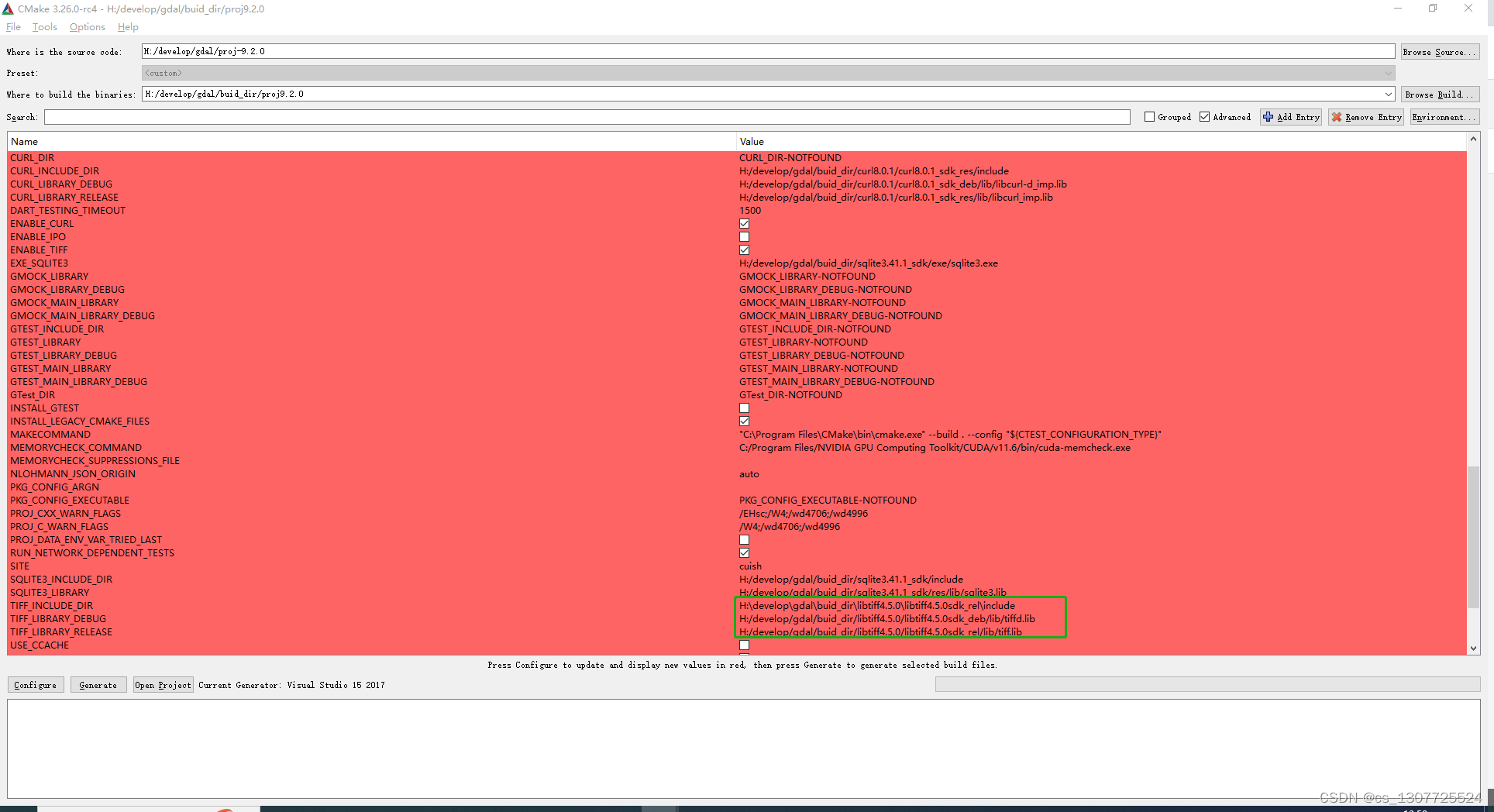Click the Add Entry button

tap(1291, 117)
